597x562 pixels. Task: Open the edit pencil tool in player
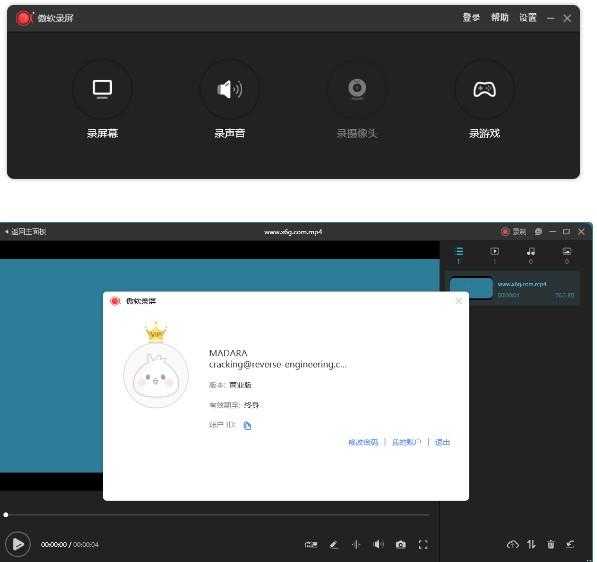coord(334,544)
